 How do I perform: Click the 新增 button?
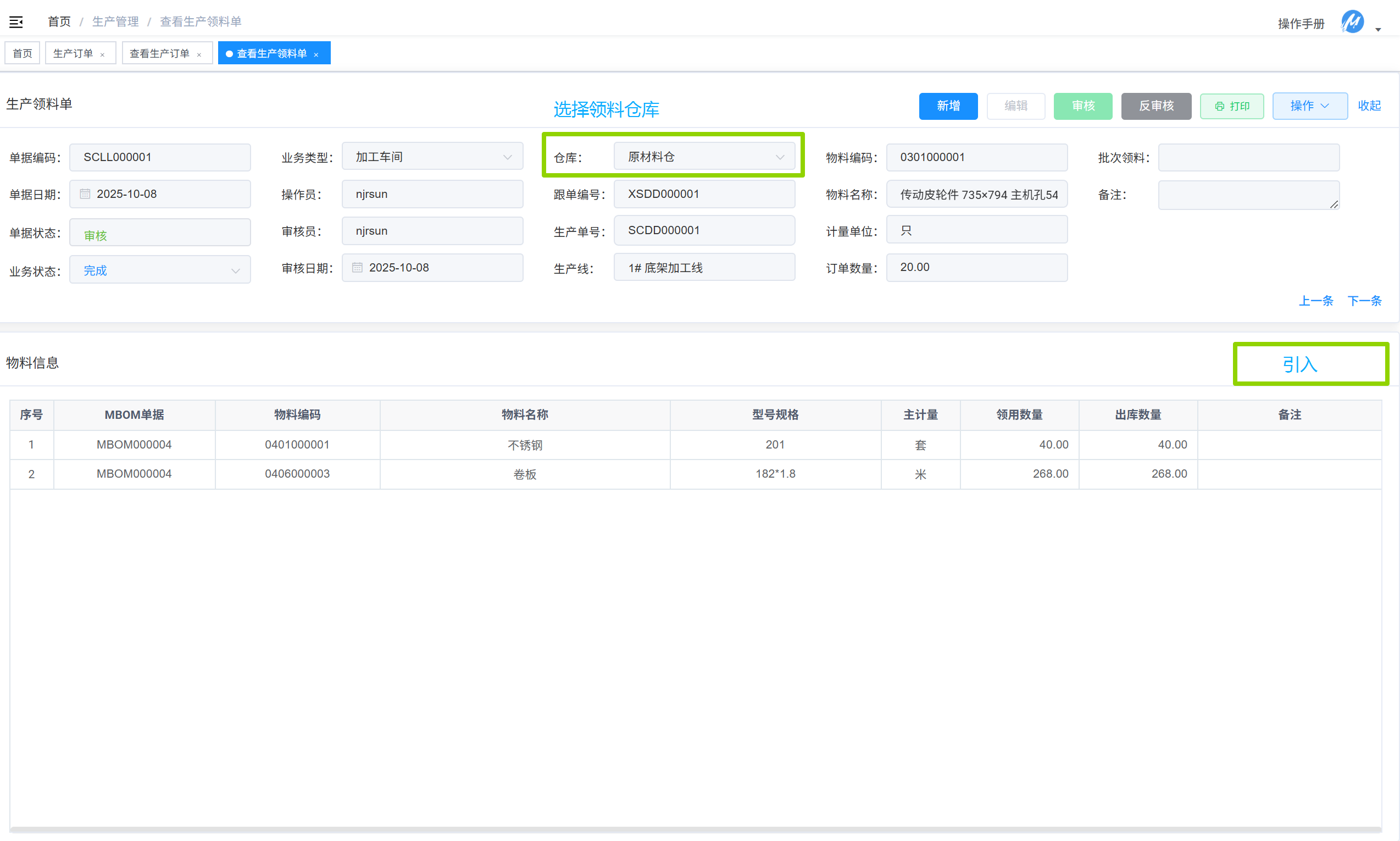(x=948, y=106)
